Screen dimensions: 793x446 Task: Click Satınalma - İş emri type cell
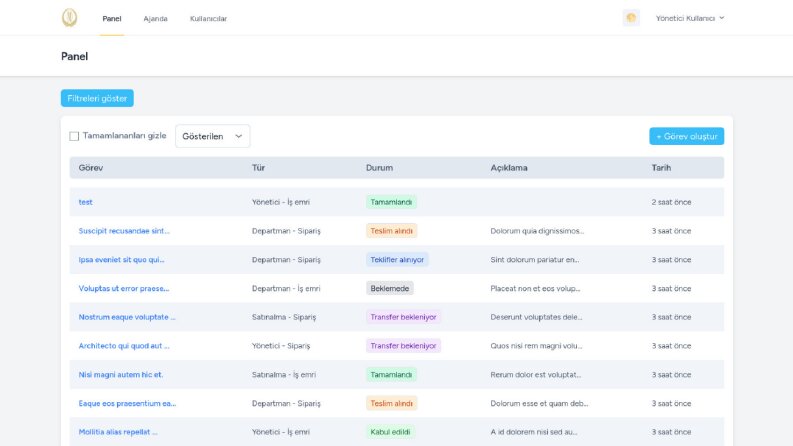click(x=284, y=375)
